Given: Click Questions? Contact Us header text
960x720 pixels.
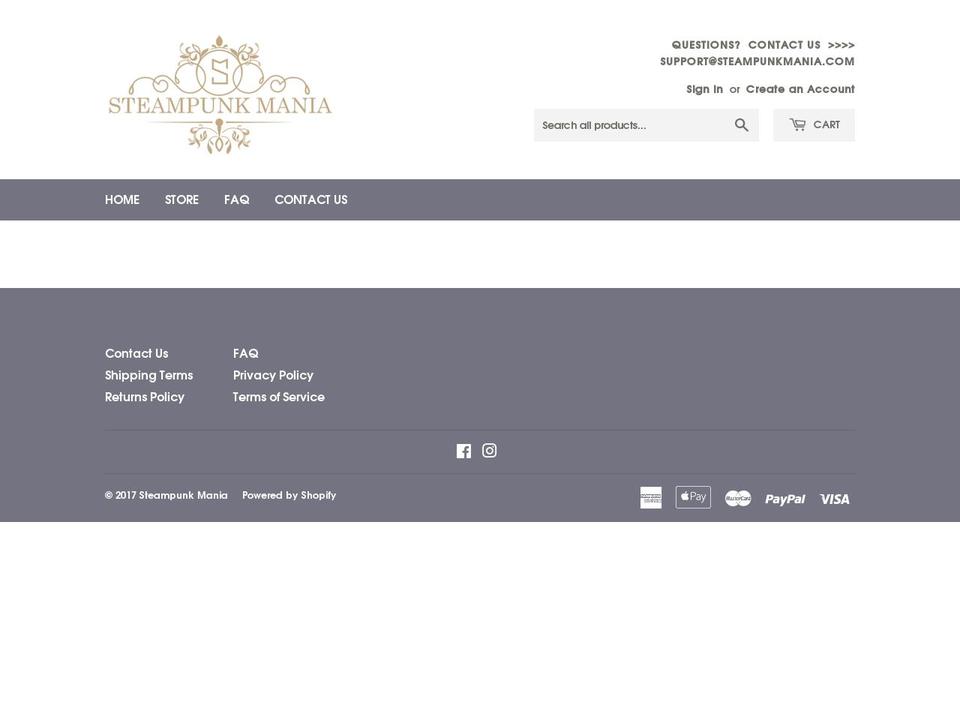Looking at the screenshot, I should click(763, 45).
